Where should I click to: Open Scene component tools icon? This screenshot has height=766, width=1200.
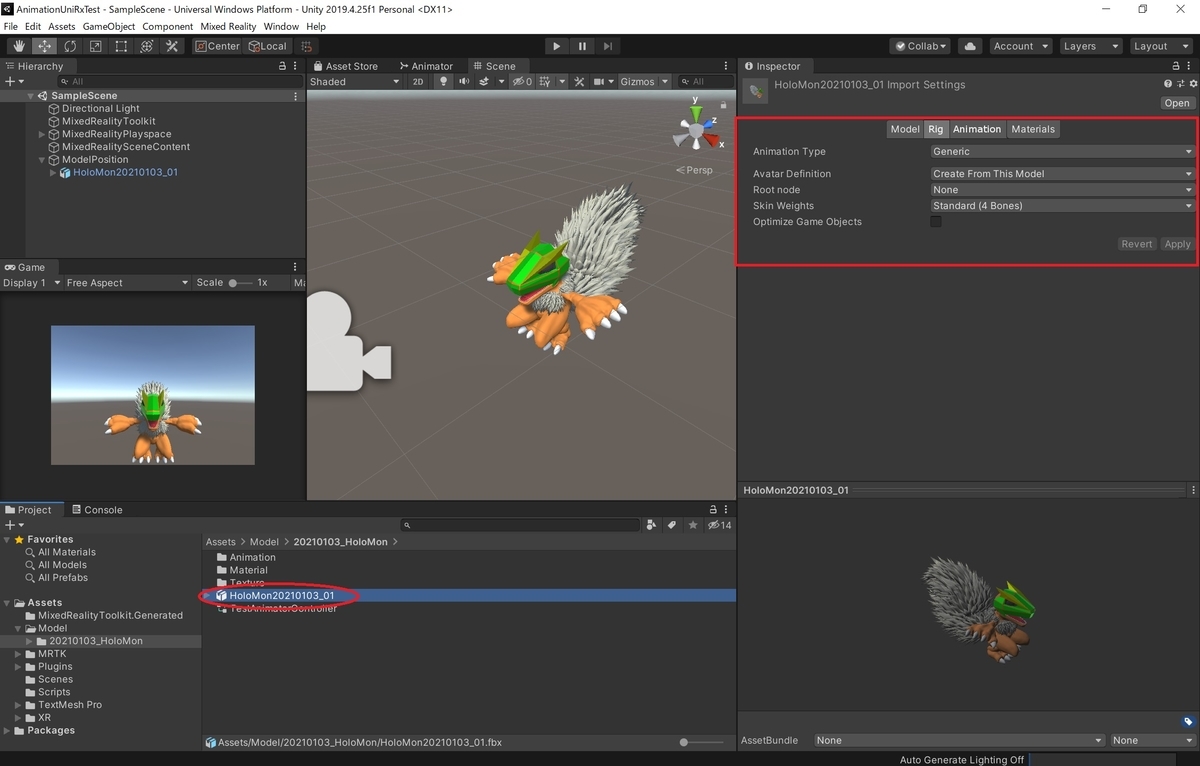click(577, 82)
